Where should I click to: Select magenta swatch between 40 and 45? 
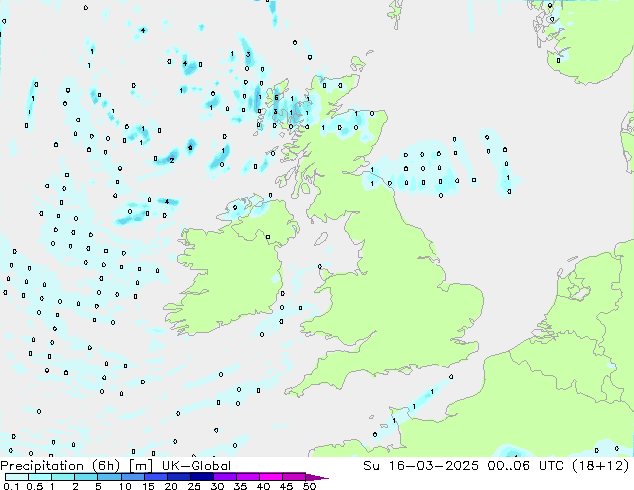click(271, 477)
